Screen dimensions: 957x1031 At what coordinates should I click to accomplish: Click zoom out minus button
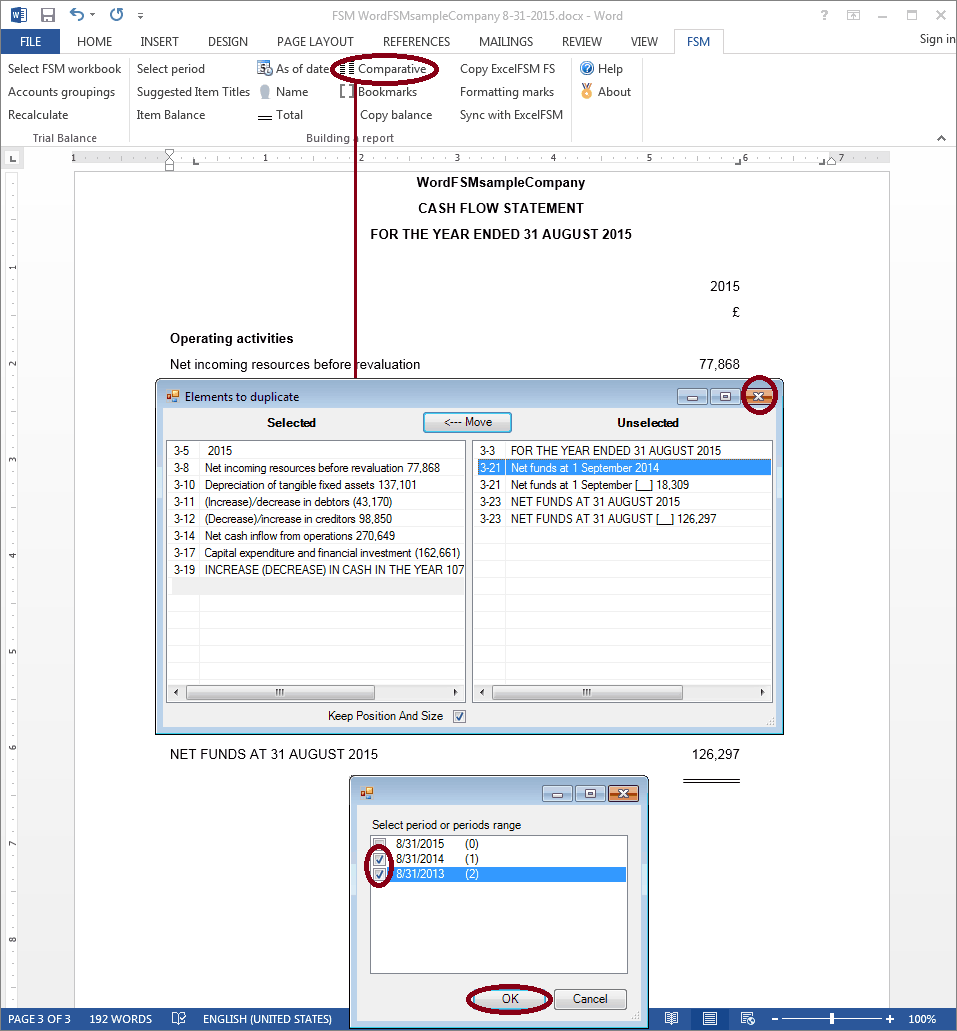(775, 1019)
